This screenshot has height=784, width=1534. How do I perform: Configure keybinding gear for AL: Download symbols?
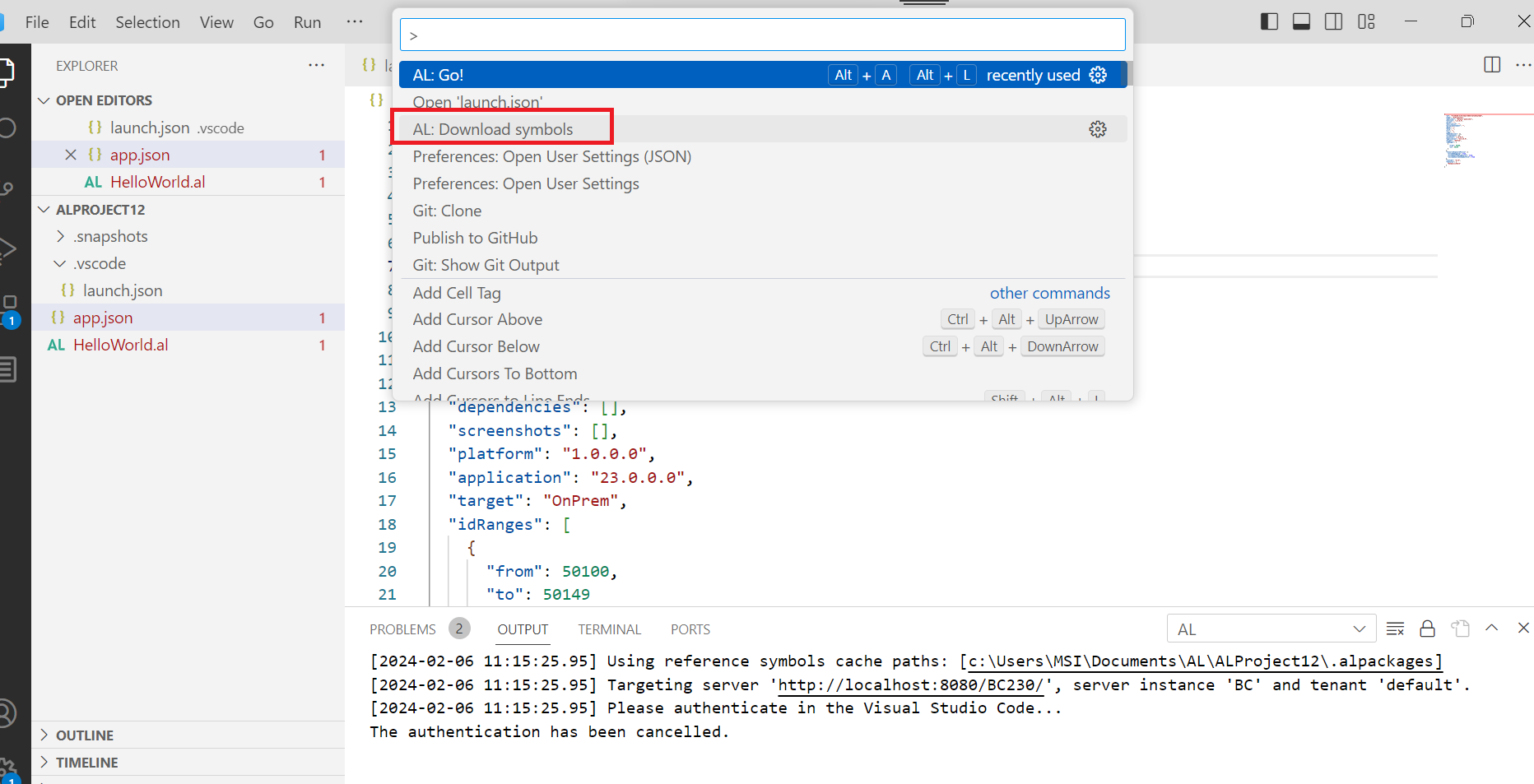point(1097,129)
